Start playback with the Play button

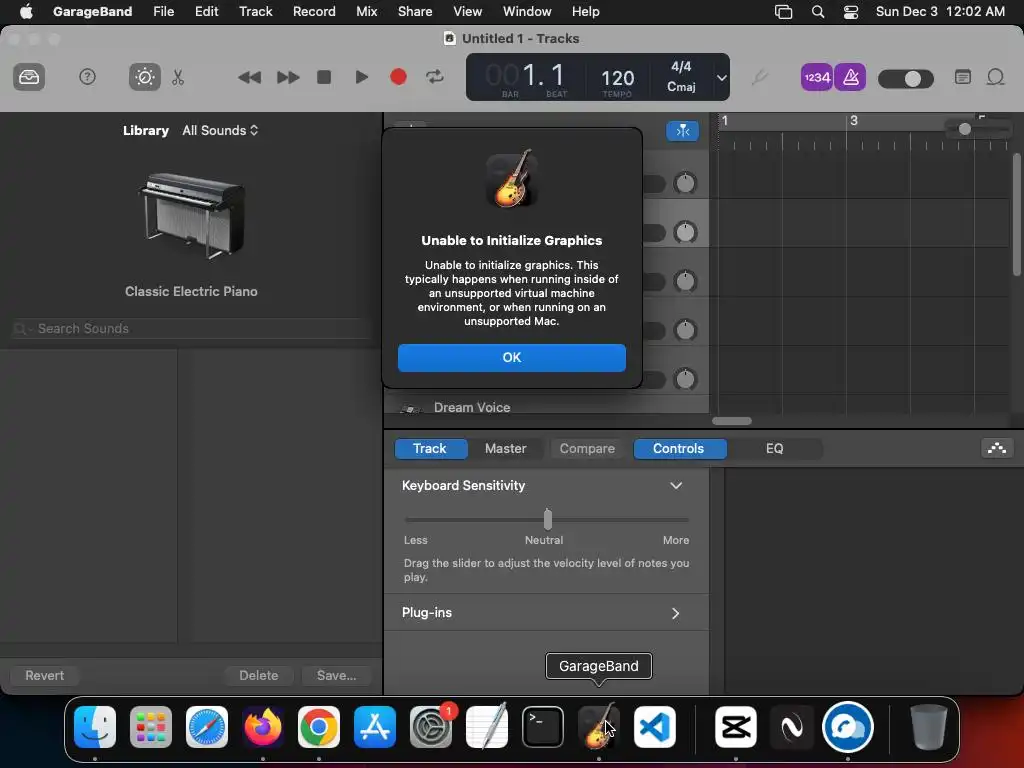point(361,77)
